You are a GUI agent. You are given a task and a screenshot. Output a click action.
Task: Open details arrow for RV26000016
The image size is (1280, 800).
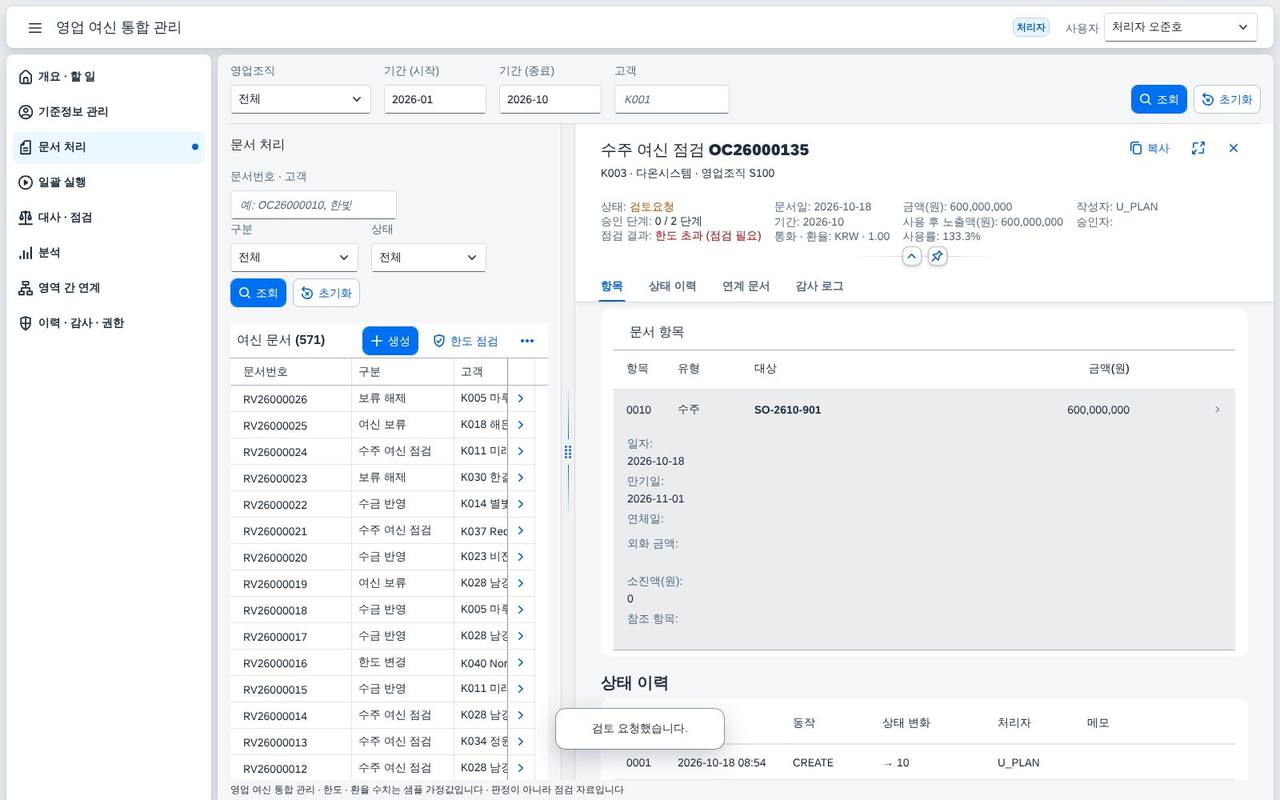(520, 663)
